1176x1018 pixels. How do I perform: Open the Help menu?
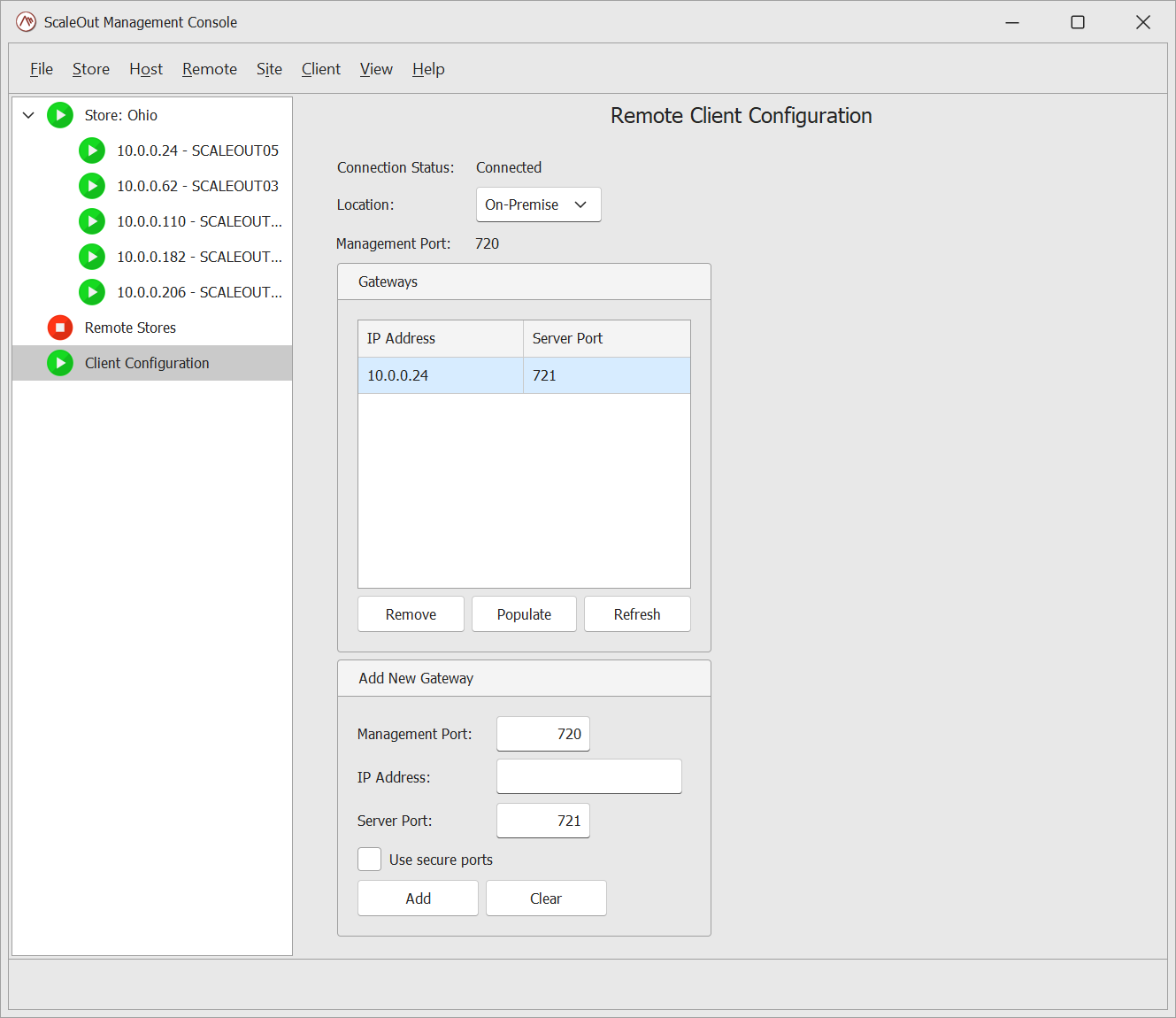pos(428,69)
